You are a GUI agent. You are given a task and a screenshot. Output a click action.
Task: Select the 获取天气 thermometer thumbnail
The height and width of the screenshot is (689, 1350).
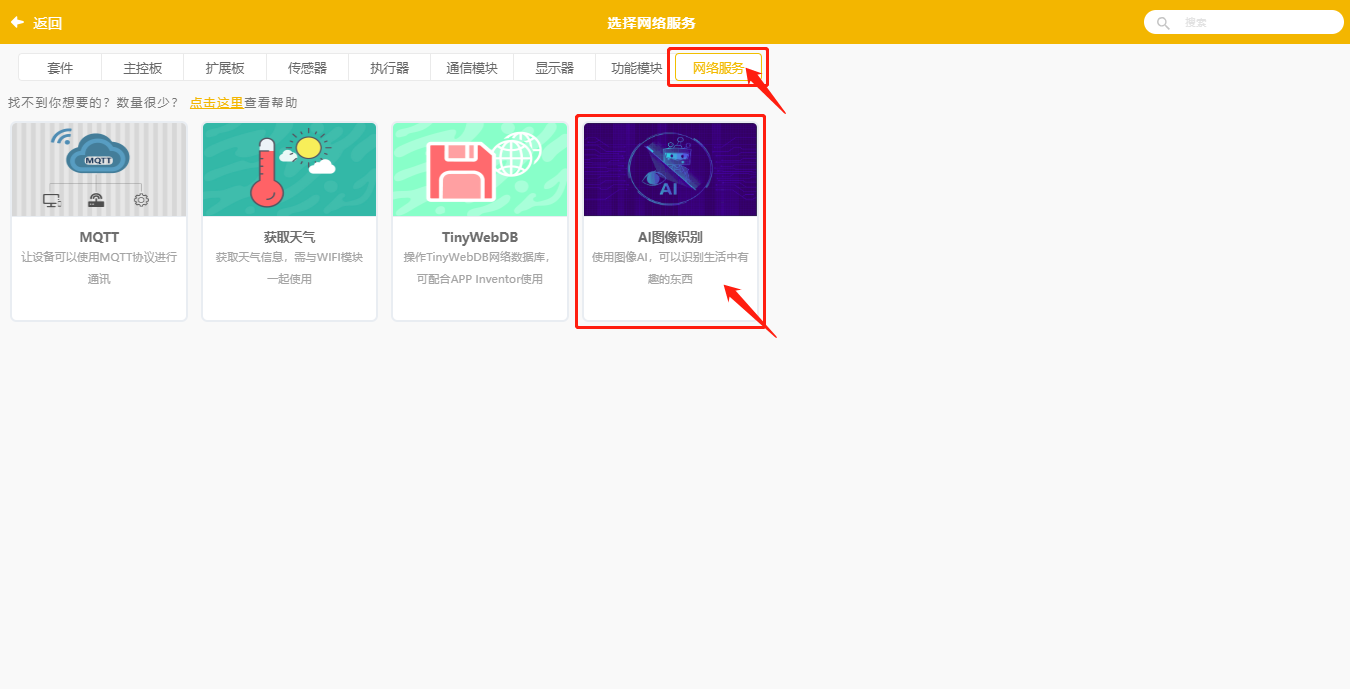pos(289,170)
